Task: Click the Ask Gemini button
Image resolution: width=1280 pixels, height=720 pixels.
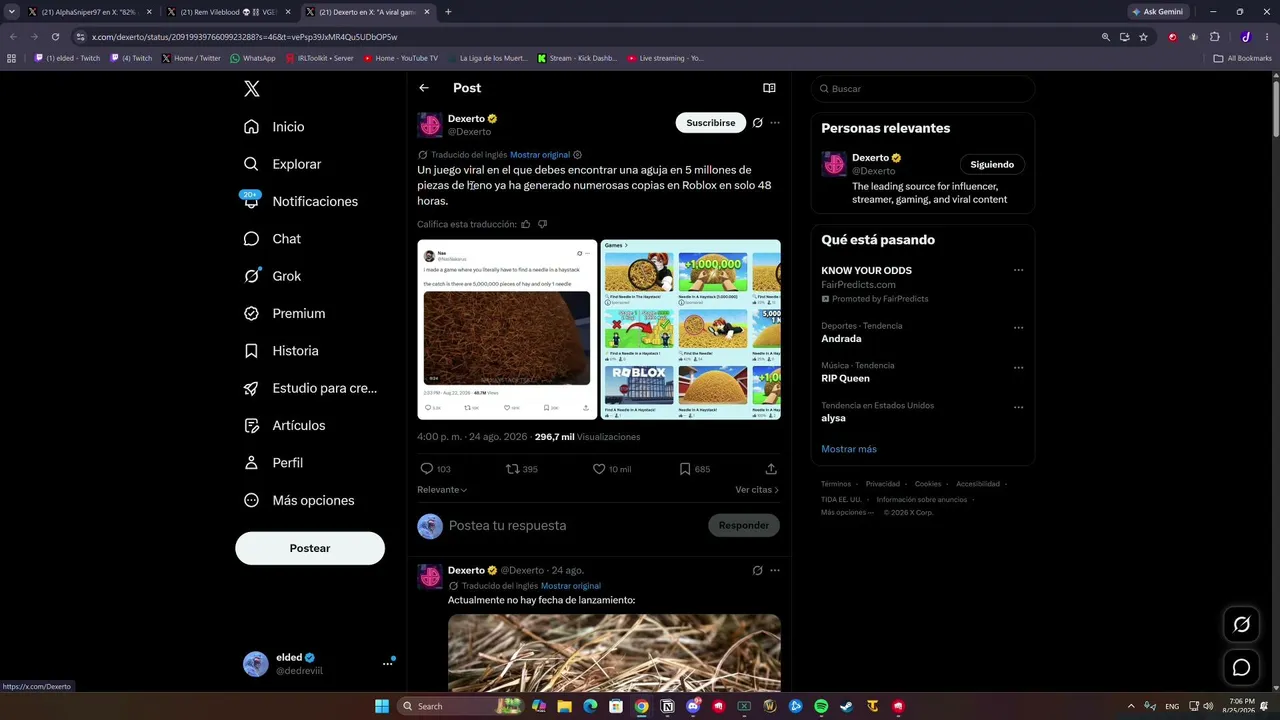Action: pos(1159,12)
